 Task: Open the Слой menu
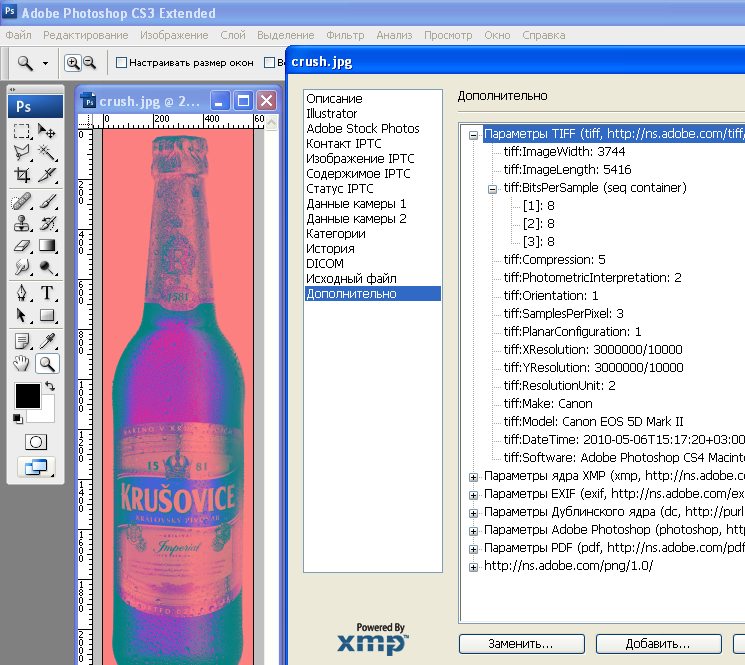coord(233,35)
